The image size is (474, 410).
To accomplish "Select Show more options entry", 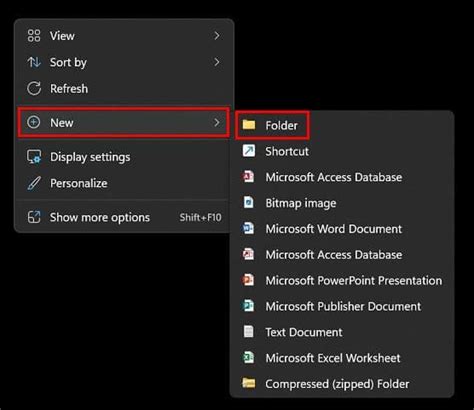I will [123, 217].
